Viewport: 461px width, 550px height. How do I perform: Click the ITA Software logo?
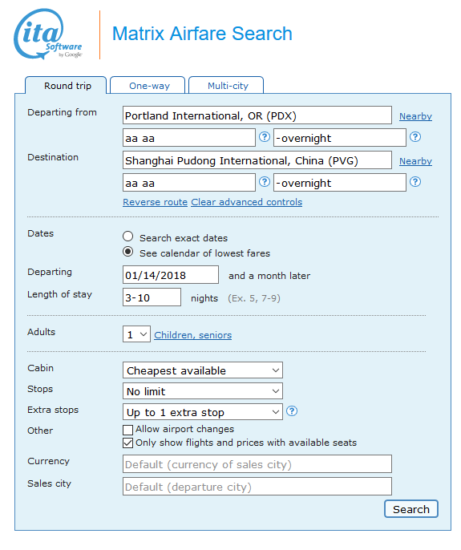click(48, 34)
